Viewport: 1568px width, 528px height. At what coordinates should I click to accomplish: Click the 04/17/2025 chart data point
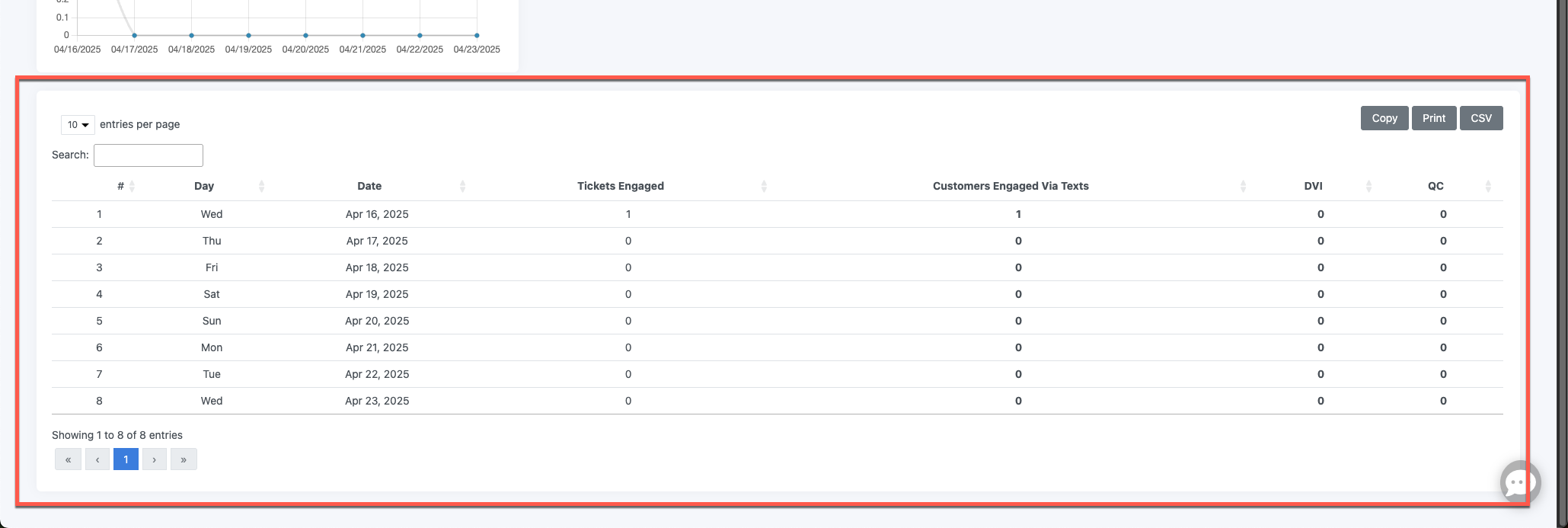135,35
